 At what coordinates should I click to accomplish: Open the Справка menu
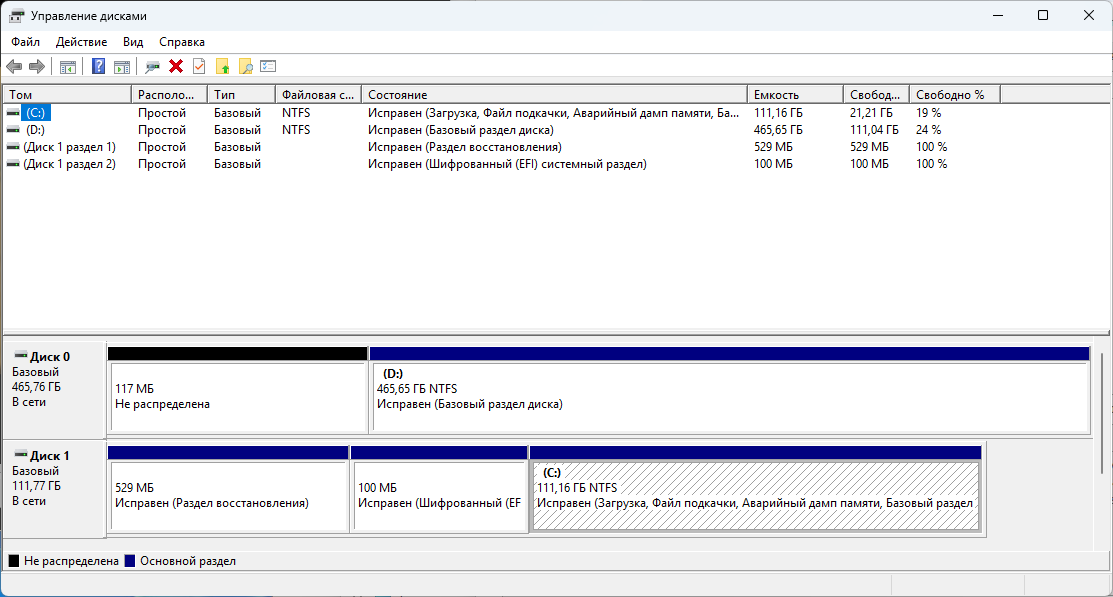point(182,42)
